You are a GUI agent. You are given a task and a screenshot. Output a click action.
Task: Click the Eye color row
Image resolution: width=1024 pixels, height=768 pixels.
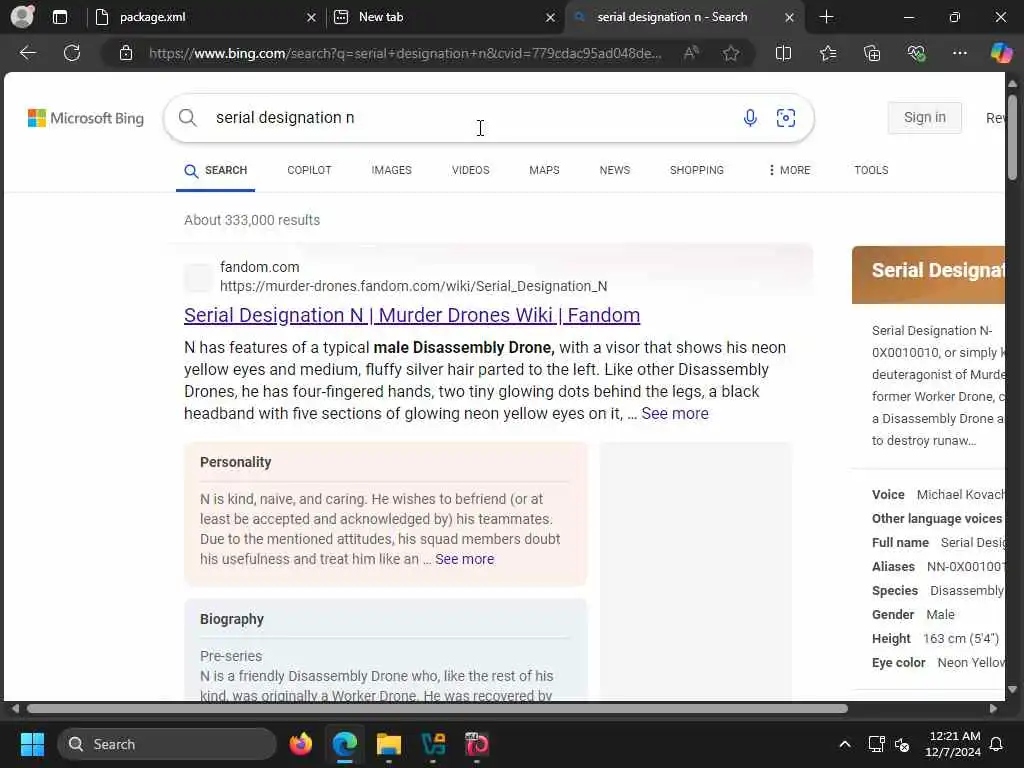pyautogui.click(x=938, y=662)
